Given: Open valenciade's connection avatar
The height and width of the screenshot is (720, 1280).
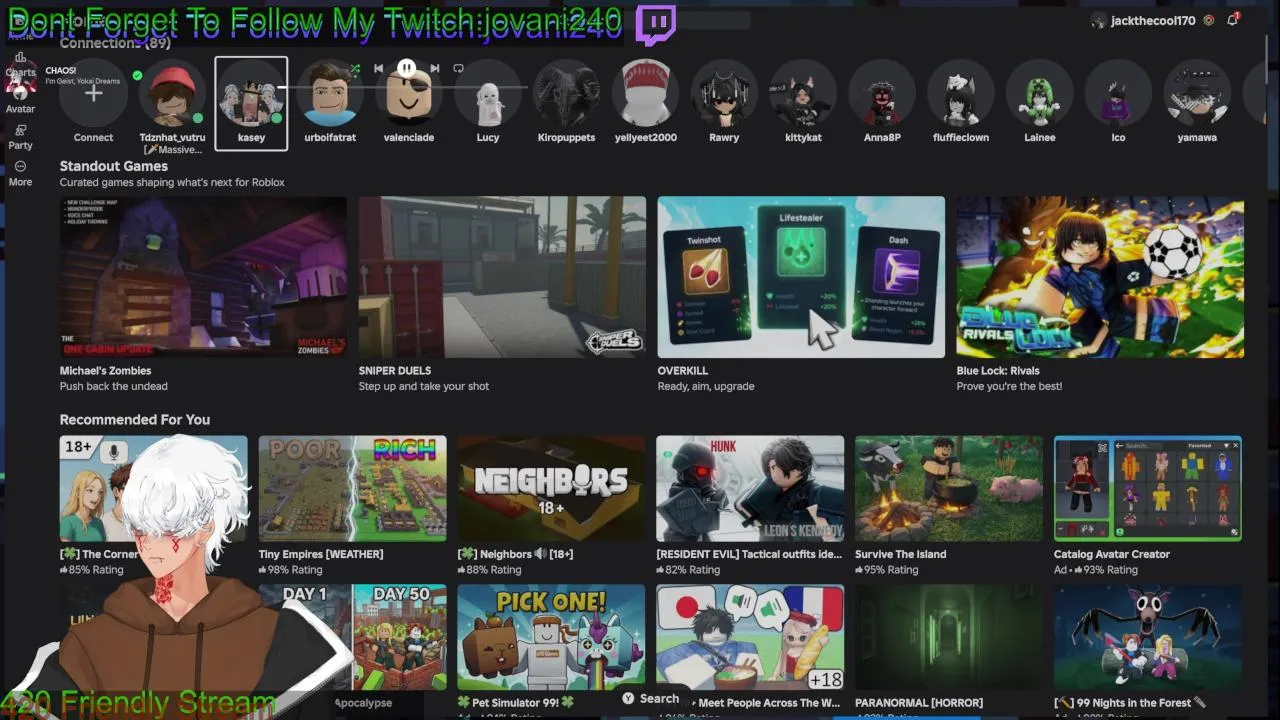Looking at the screenshot, I should click(x=409, y=94).
